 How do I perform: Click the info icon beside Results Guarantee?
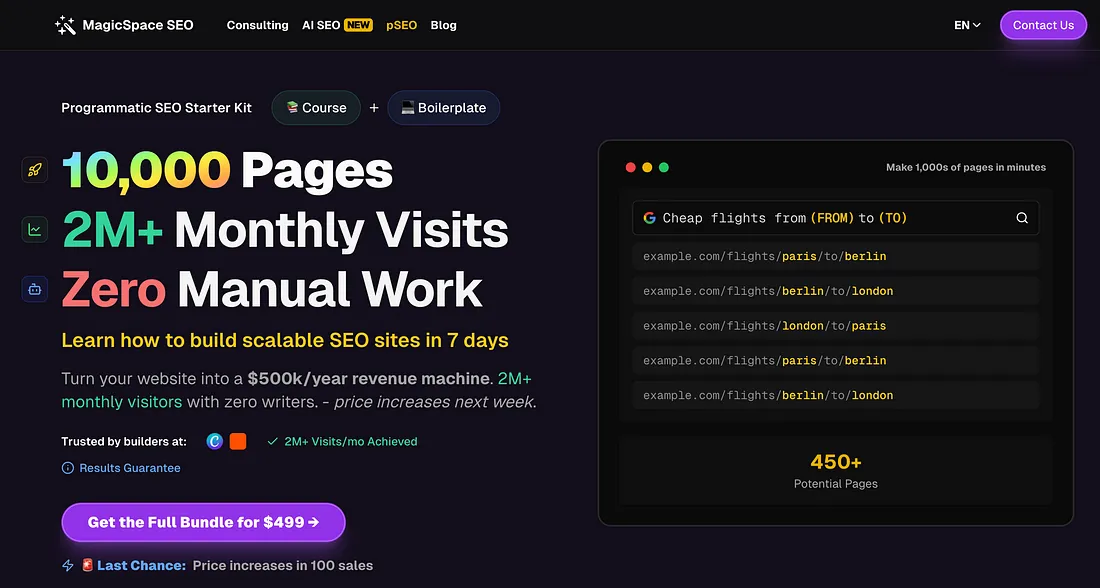(x=66, y=467)
